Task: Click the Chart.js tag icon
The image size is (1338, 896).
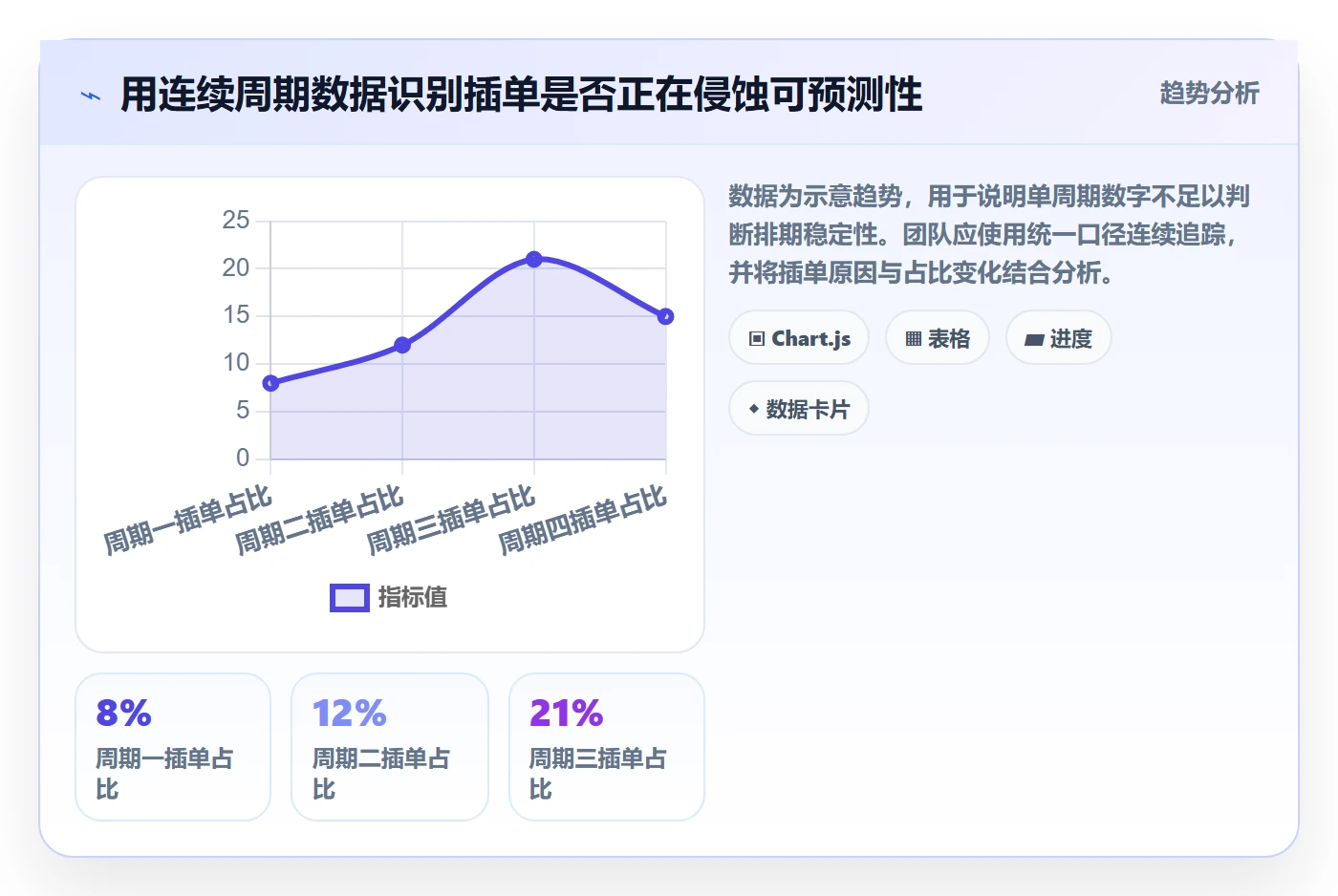Action: click(x=757, y=338)
